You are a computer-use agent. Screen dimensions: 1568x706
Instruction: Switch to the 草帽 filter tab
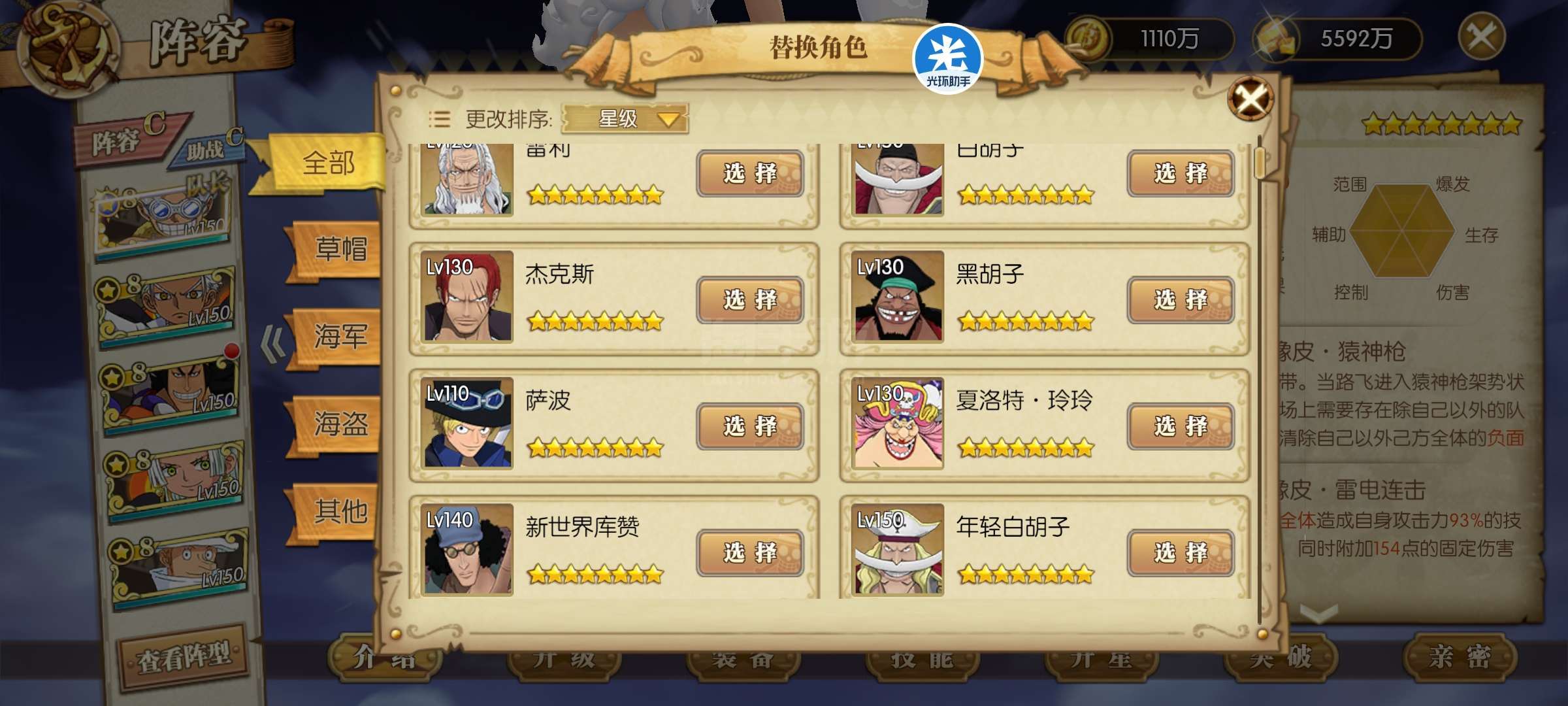click(338, 250)
